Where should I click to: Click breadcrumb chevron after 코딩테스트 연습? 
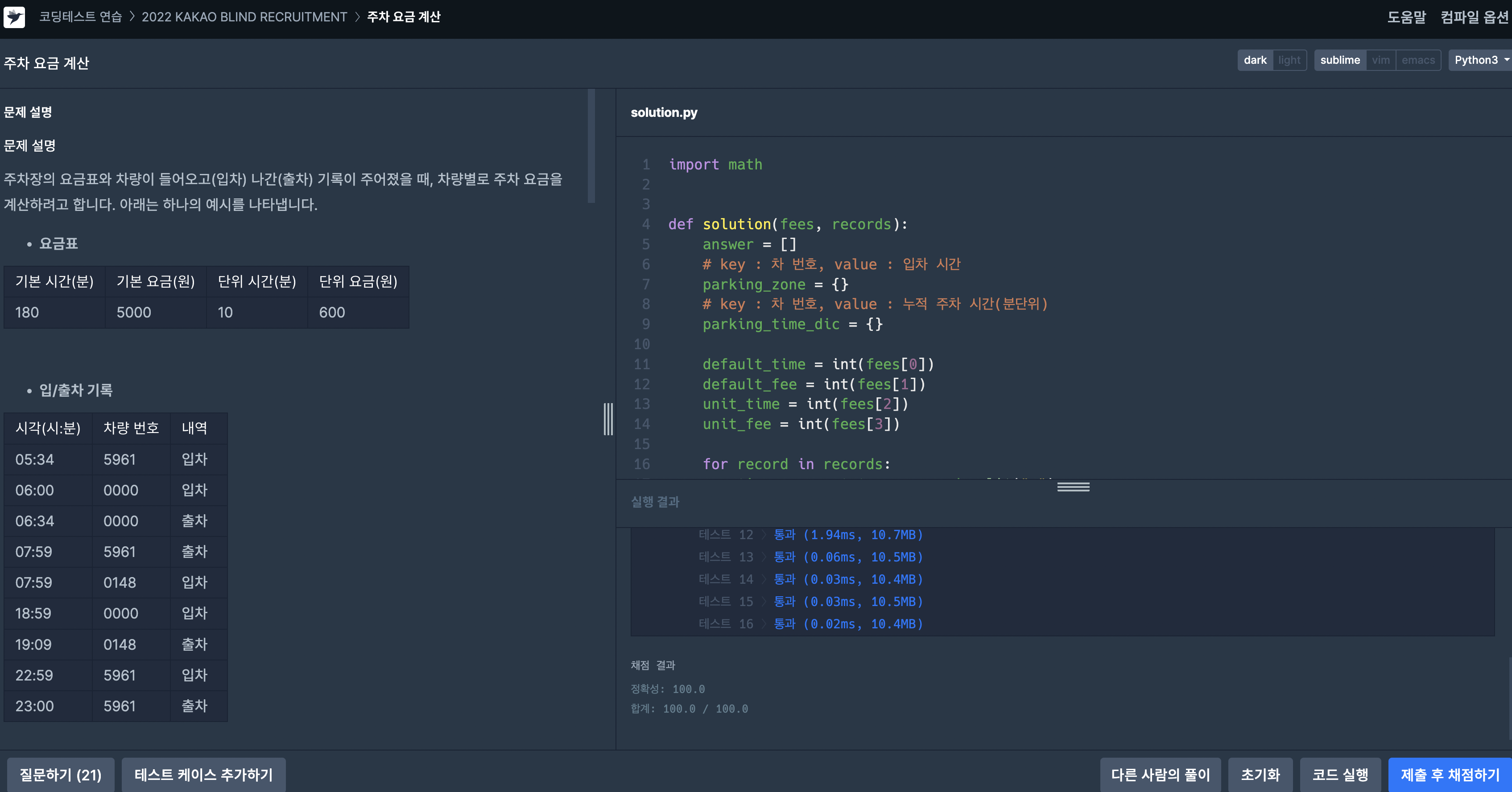point(132,17)
